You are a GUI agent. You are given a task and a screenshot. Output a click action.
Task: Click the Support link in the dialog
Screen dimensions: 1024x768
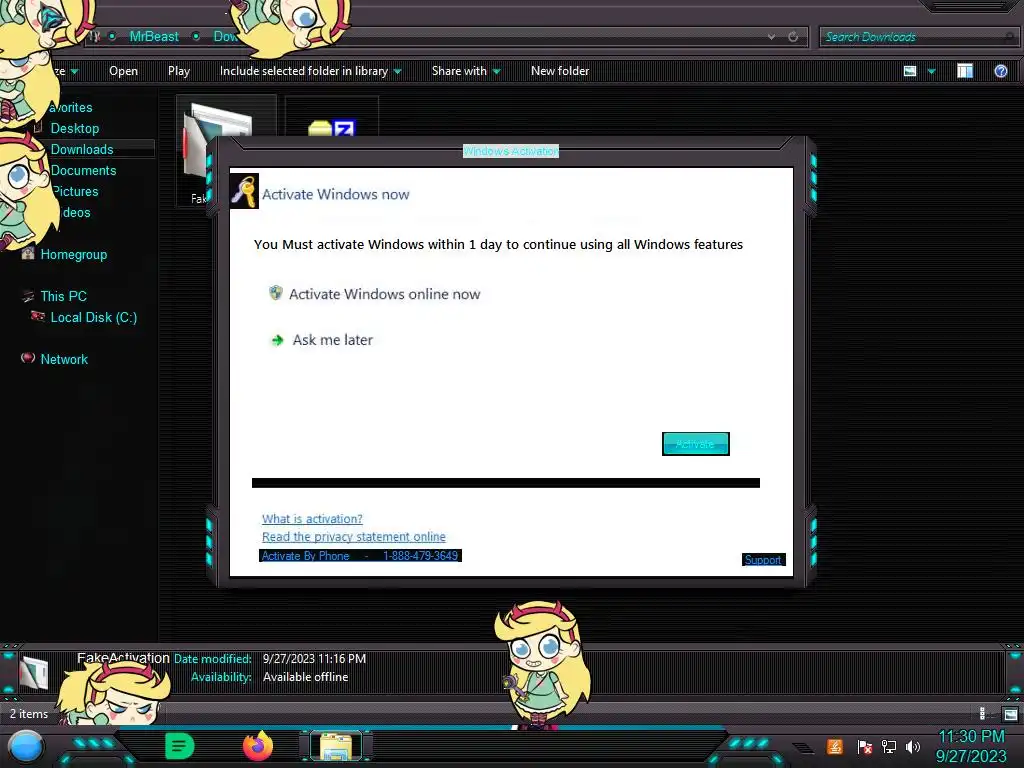763,560
